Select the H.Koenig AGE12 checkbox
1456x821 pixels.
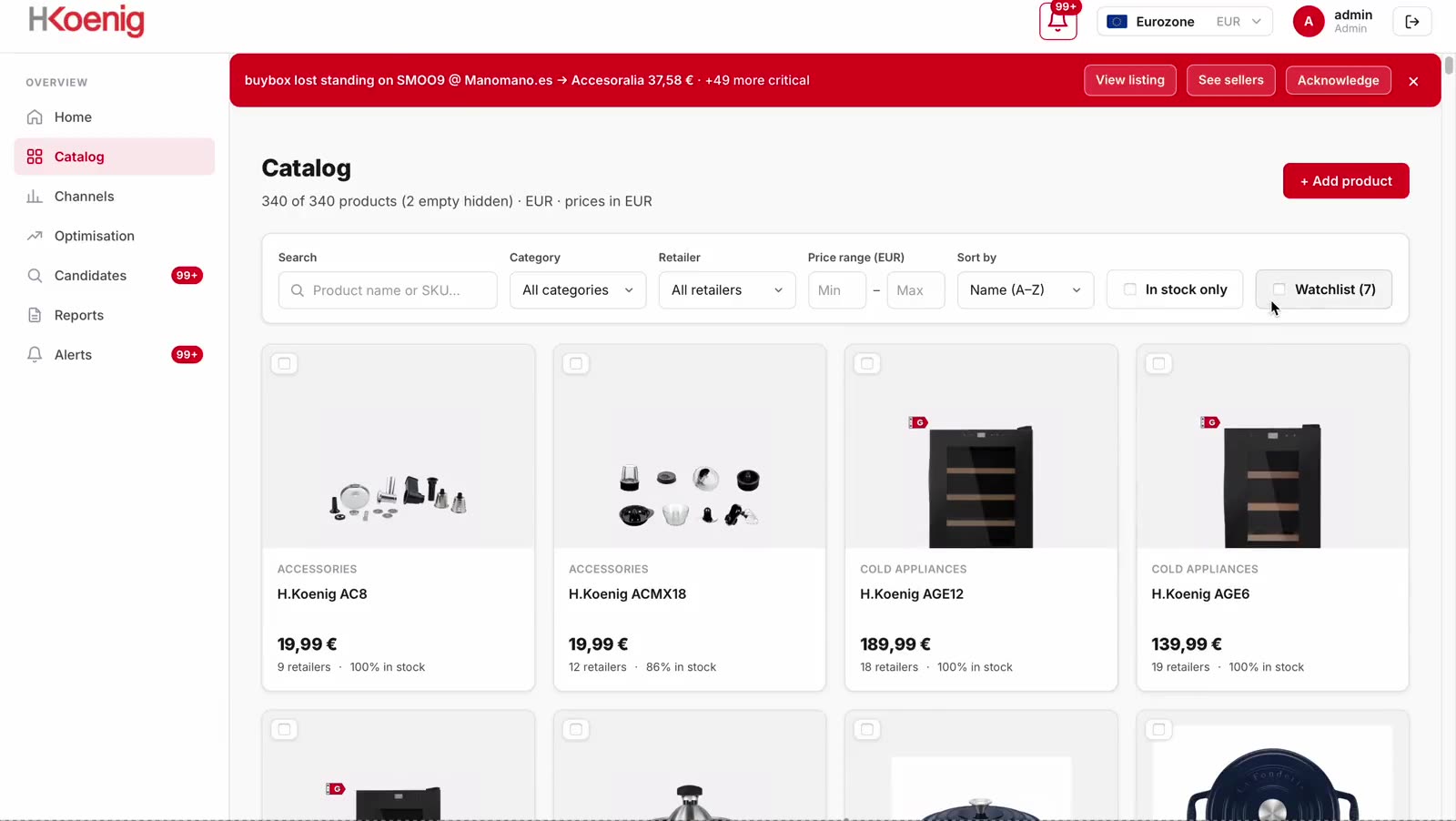[x=867, y=364]
